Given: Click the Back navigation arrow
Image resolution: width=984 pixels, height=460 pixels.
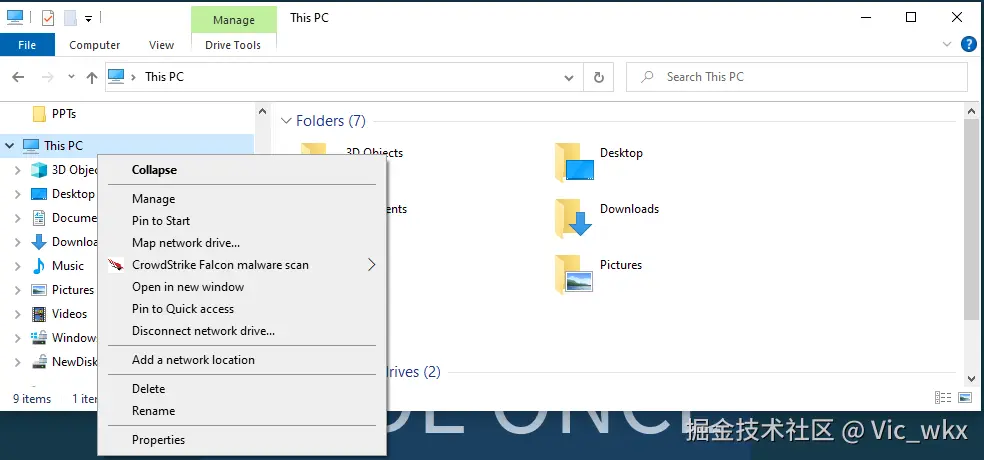Looking at the screenshot, I should [x=18, y=77].
